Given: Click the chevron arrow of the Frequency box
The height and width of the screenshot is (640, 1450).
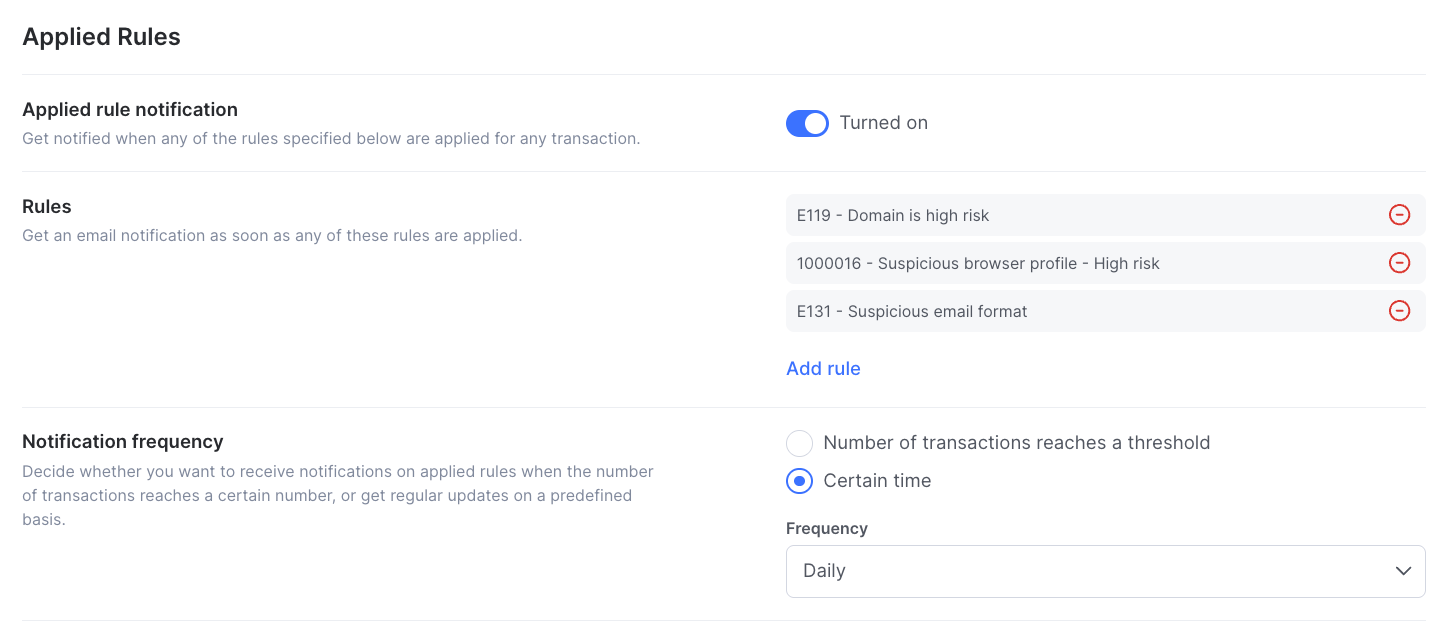Looking at the screenshot, I should (x=1402, y=571).
